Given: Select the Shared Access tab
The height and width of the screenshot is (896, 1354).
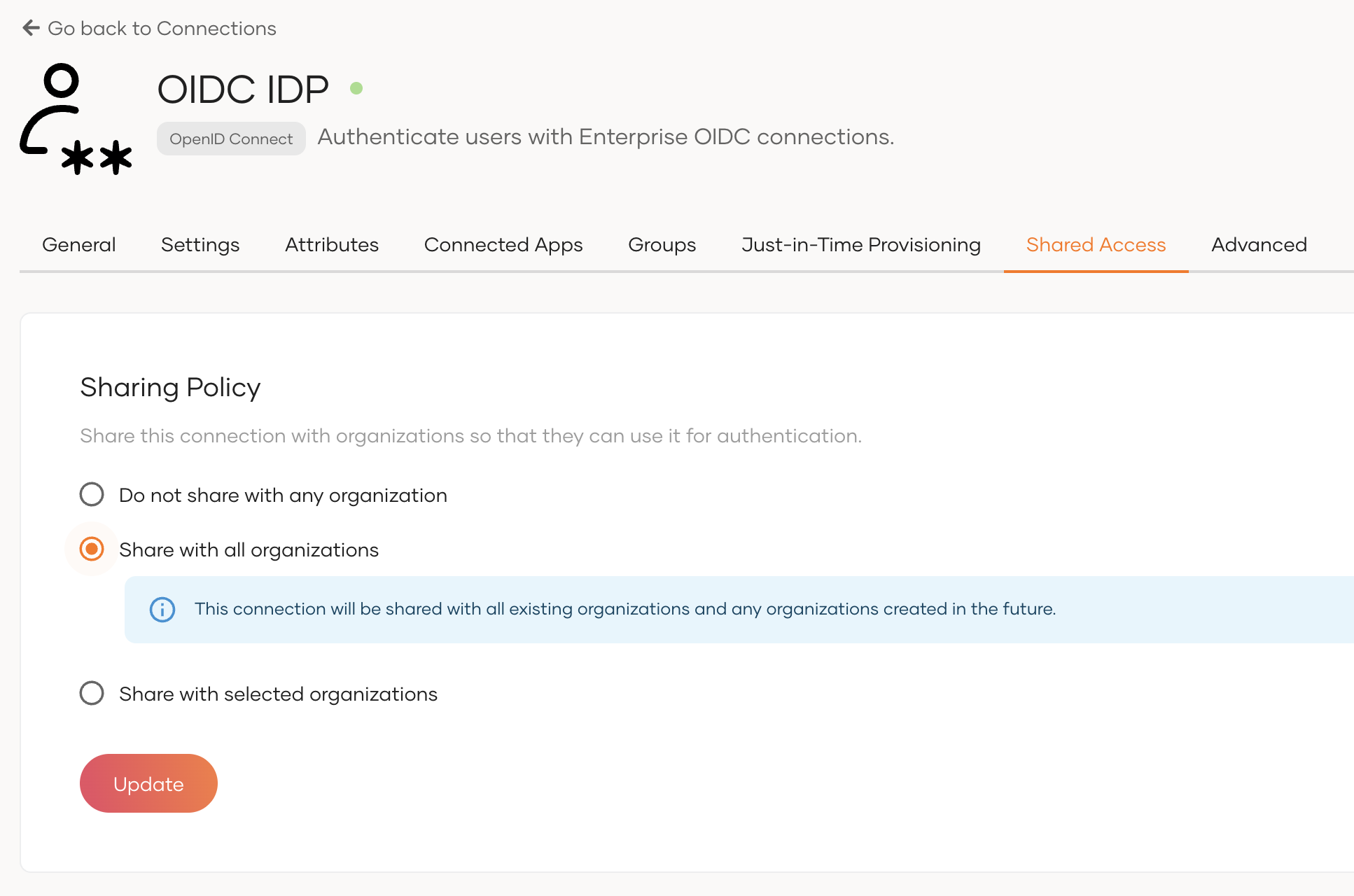Looking at the screenshot, I should [x=1096, y=245].
